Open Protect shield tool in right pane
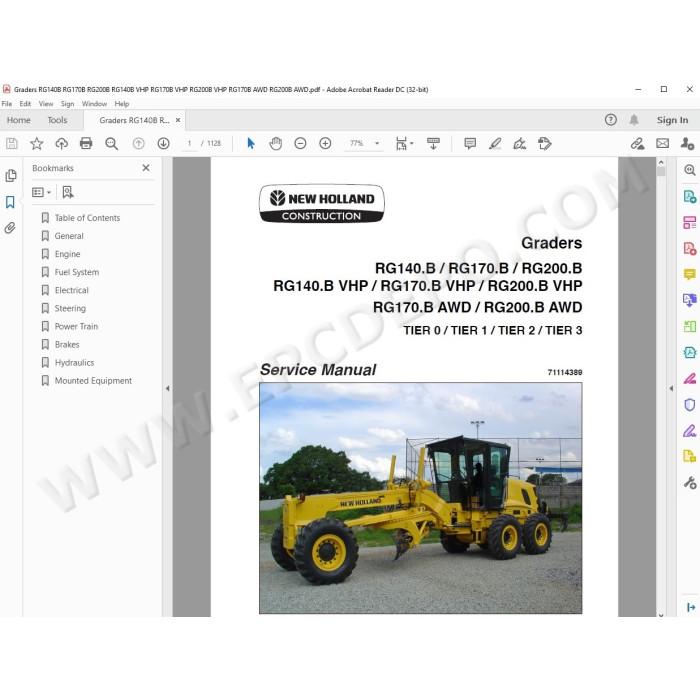This screenshot has width=700, height=700. point(690,404)
